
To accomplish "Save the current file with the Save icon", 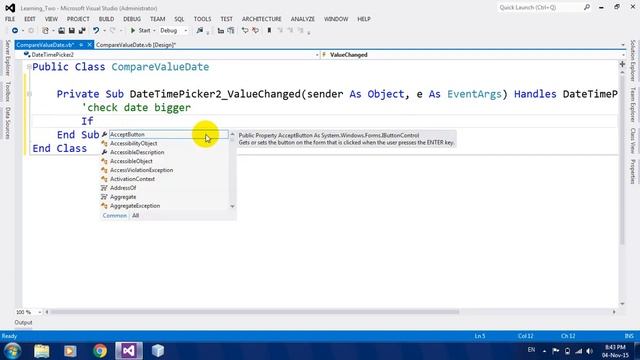I will point(71,31).
